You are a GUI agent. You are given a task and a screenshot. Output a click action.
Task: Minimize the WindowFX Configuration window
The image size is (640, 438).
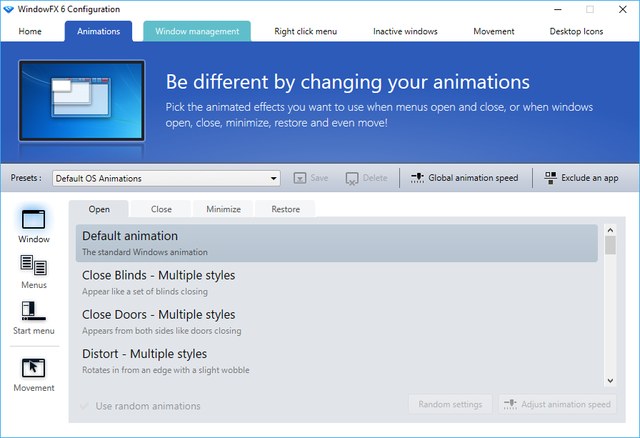pos(558,9)
